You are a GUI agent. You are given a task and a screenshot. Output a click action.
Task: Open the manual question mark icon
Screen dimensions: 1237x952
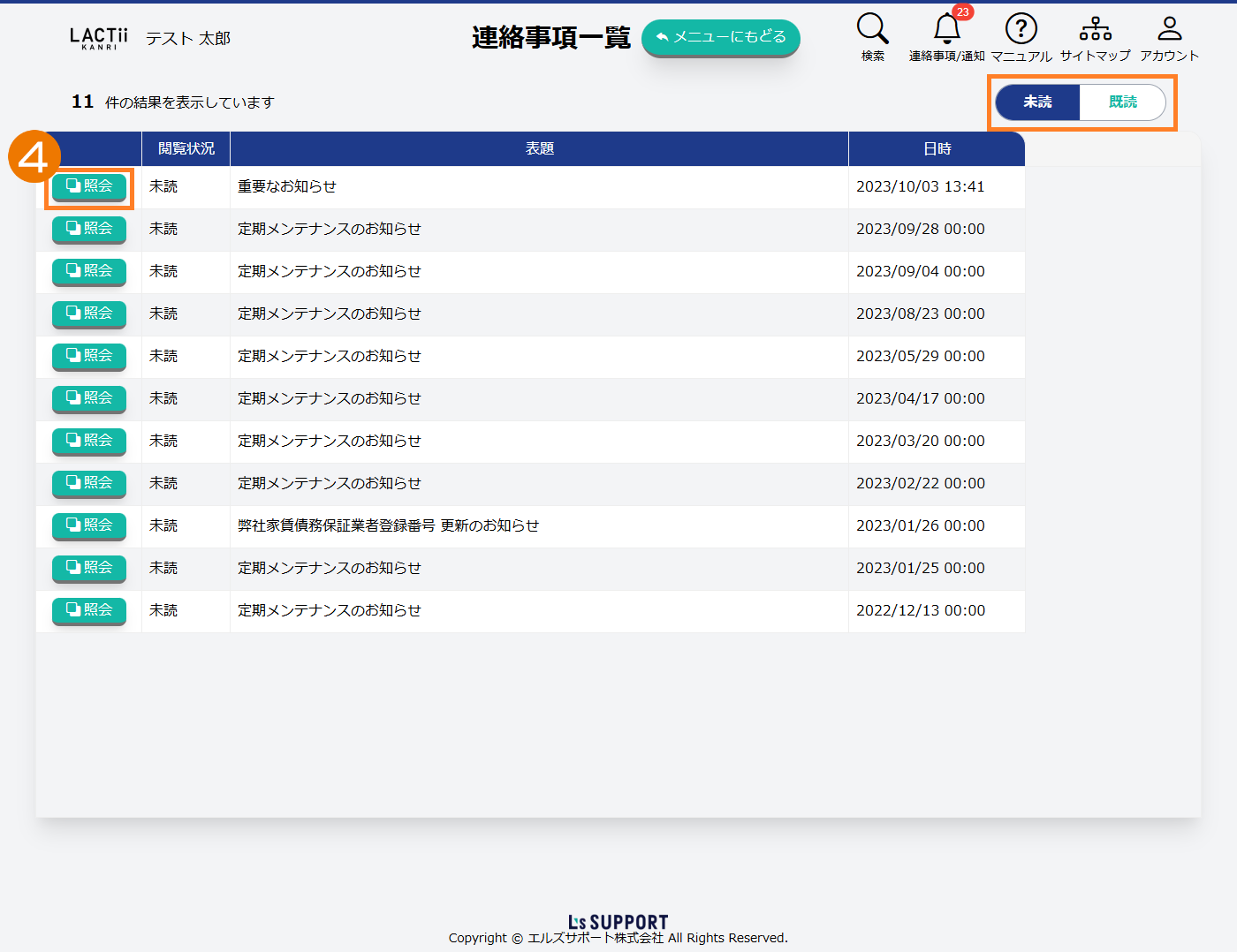[1021, 29]
